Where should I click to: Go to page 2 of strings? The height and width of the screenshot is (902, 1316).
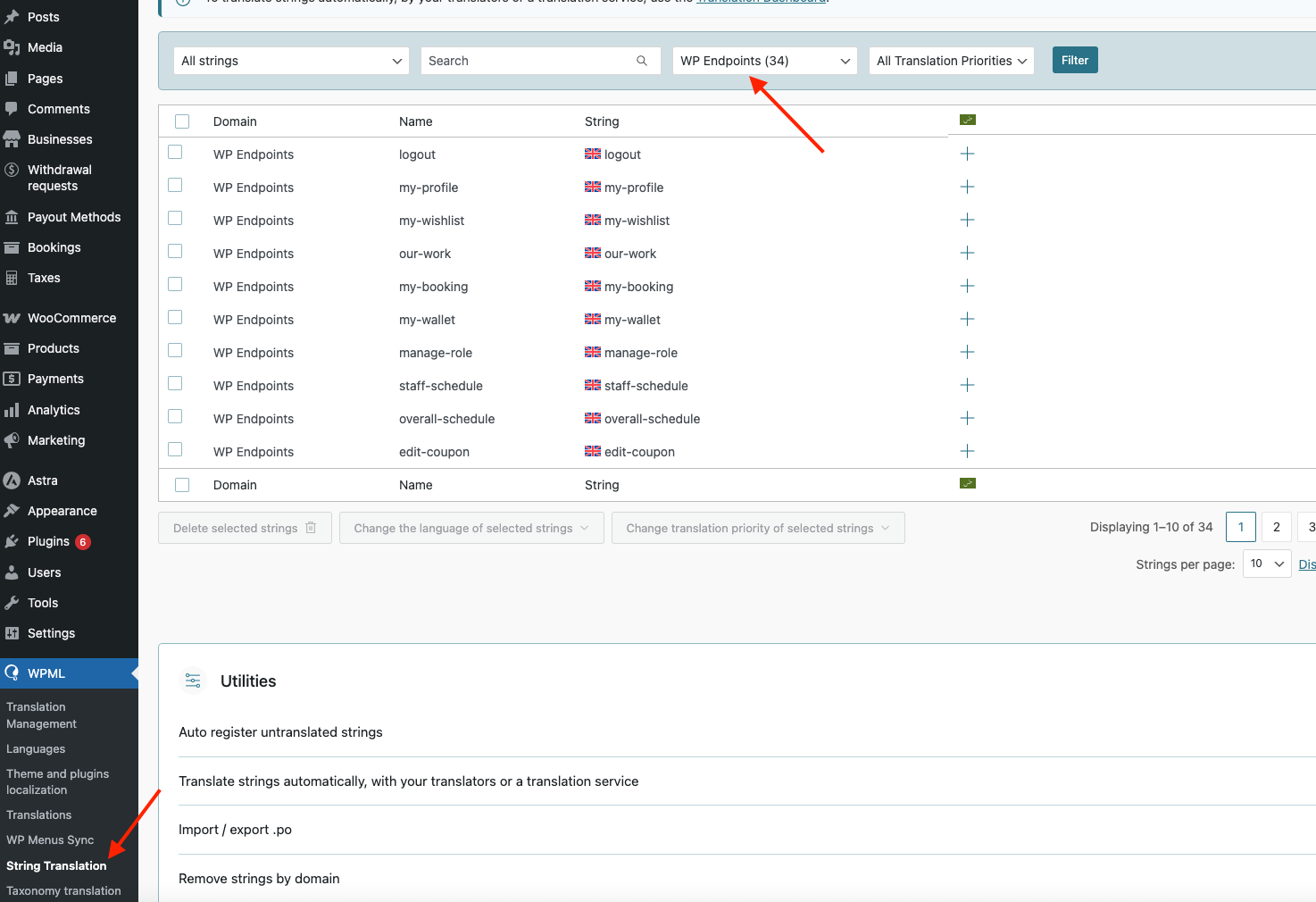(x=1277, y=527)
